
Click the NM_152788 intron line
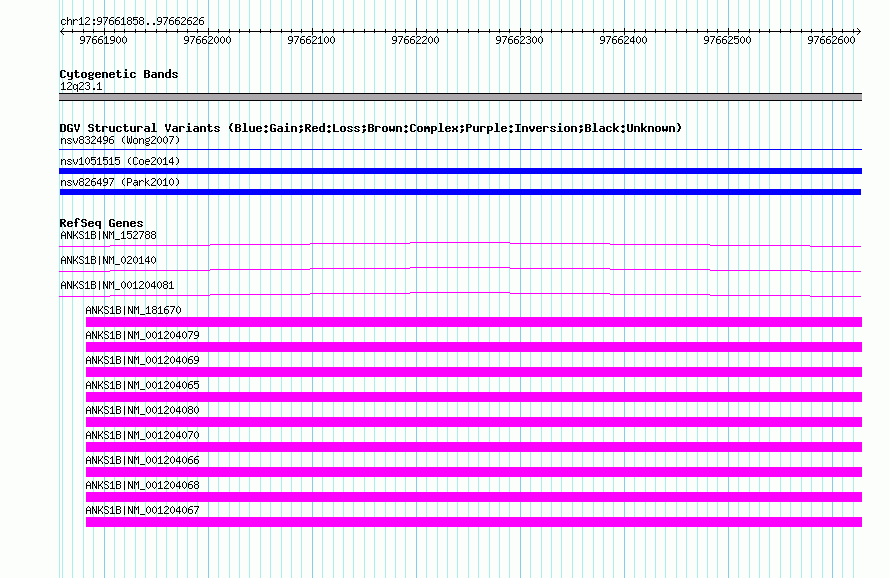(x=460, y=245)
